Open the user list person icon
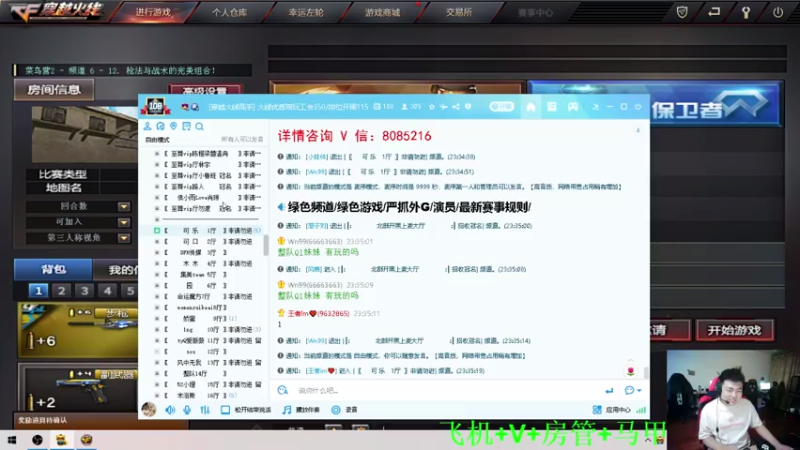The height and width of the screenshot is (450, 800). coord(147,126)
